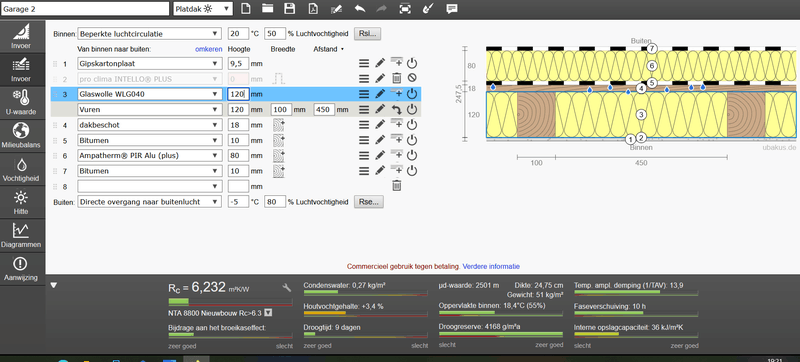
Task: Toggle Ampatherm PIR layer power icon
Action: click(x=412, y=156)
